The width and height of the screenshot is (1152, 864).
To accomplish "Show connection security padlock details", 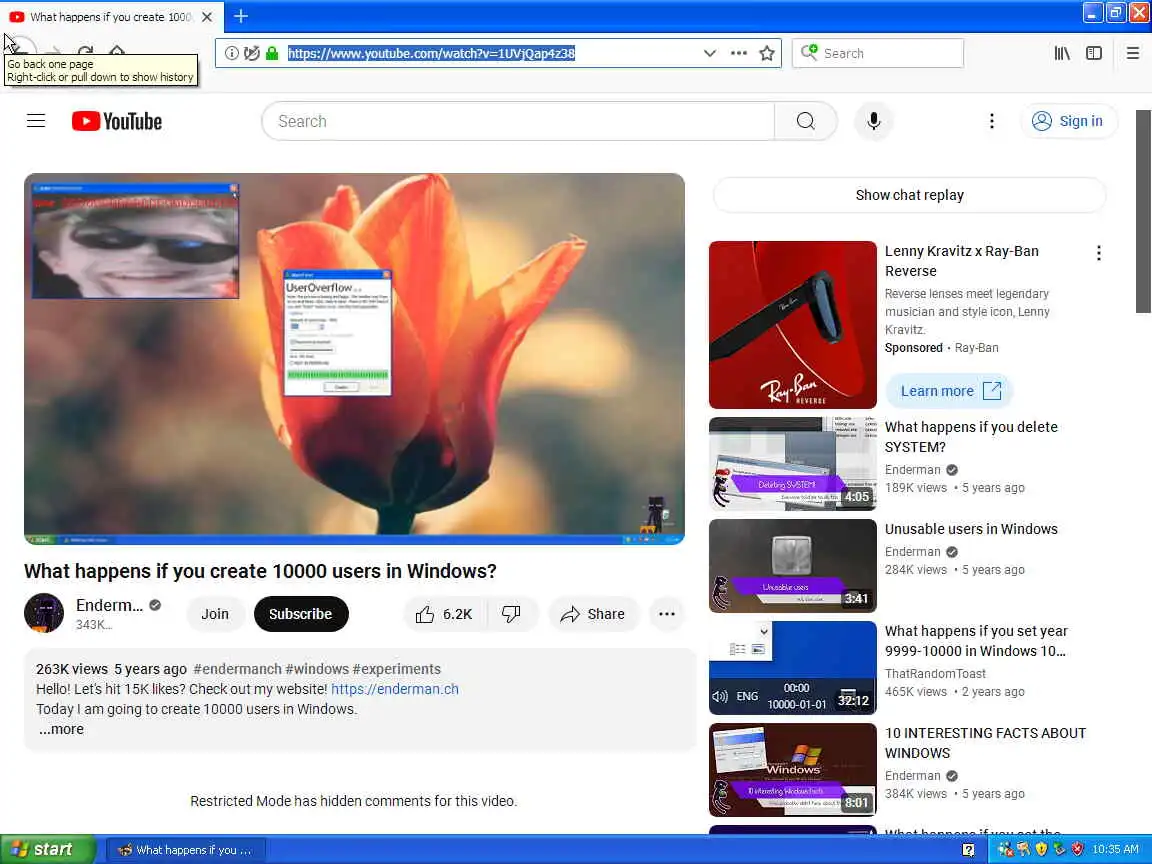I will [272, 53].
